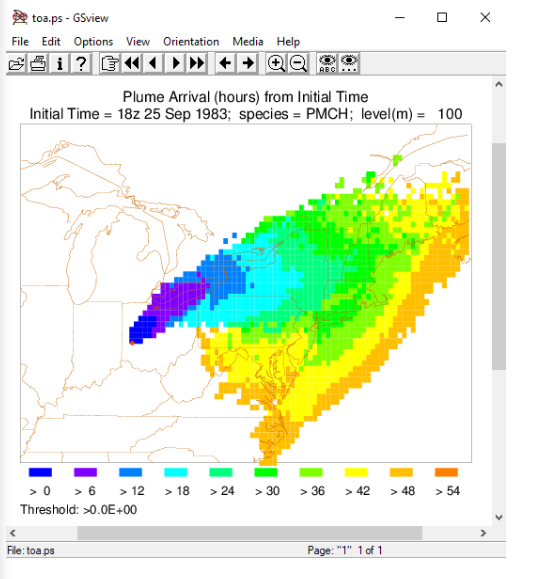Click the Print toolbar icon

coord(38,64)
